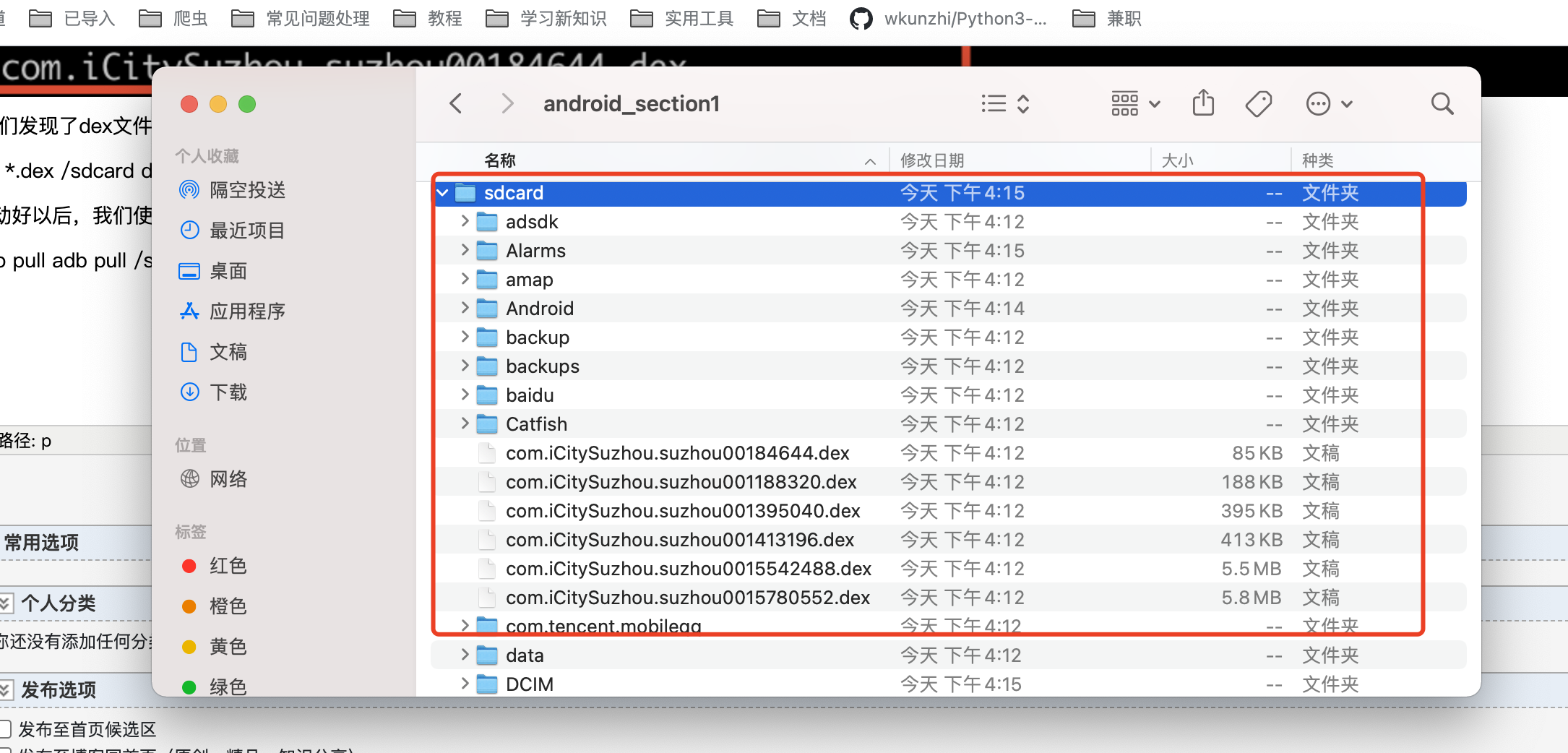Minimize the Finder window with yellow button

pos(217,104)
